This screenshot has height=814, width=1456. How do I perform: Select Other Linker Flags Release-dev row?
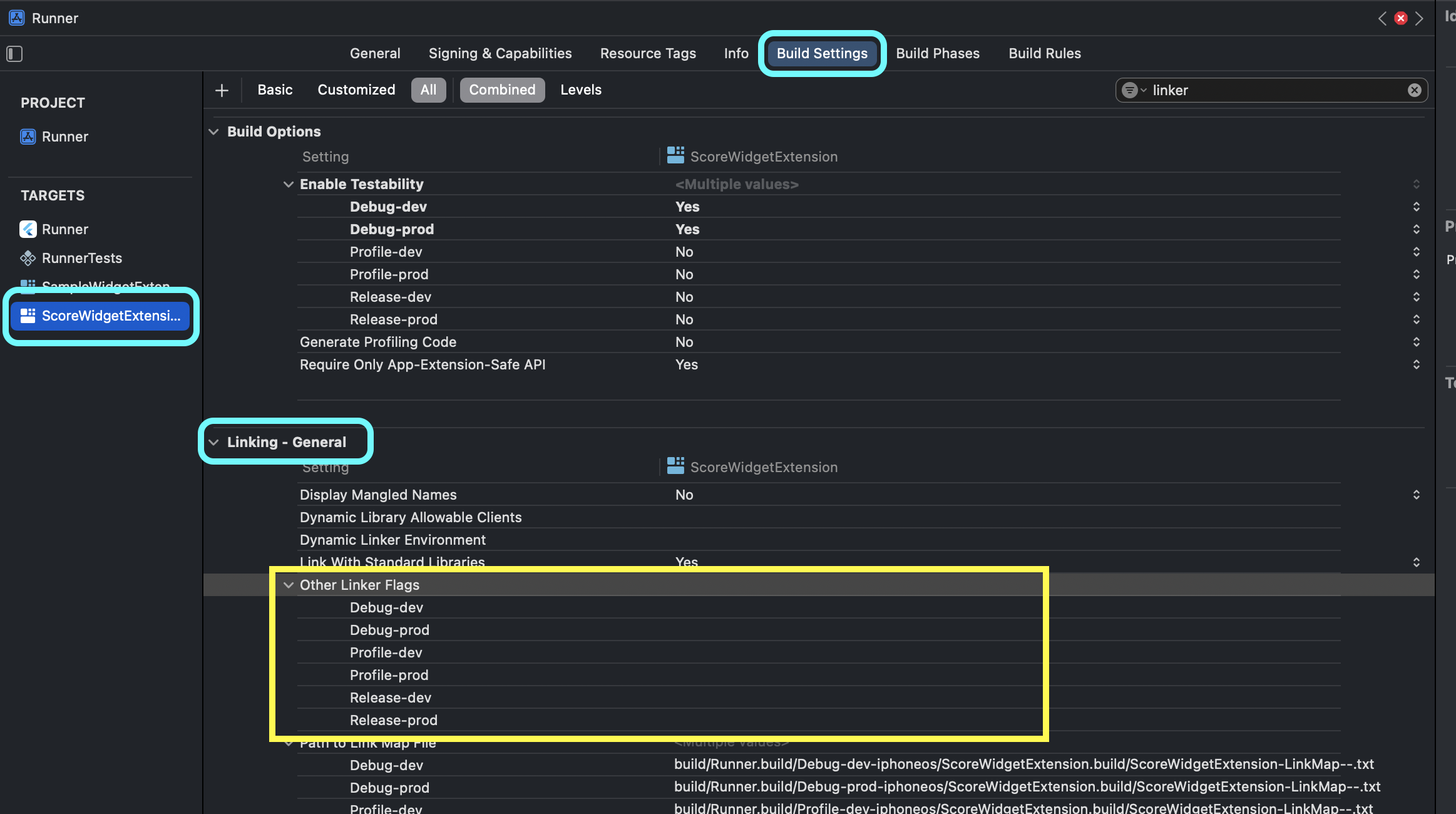coord(819,698)
